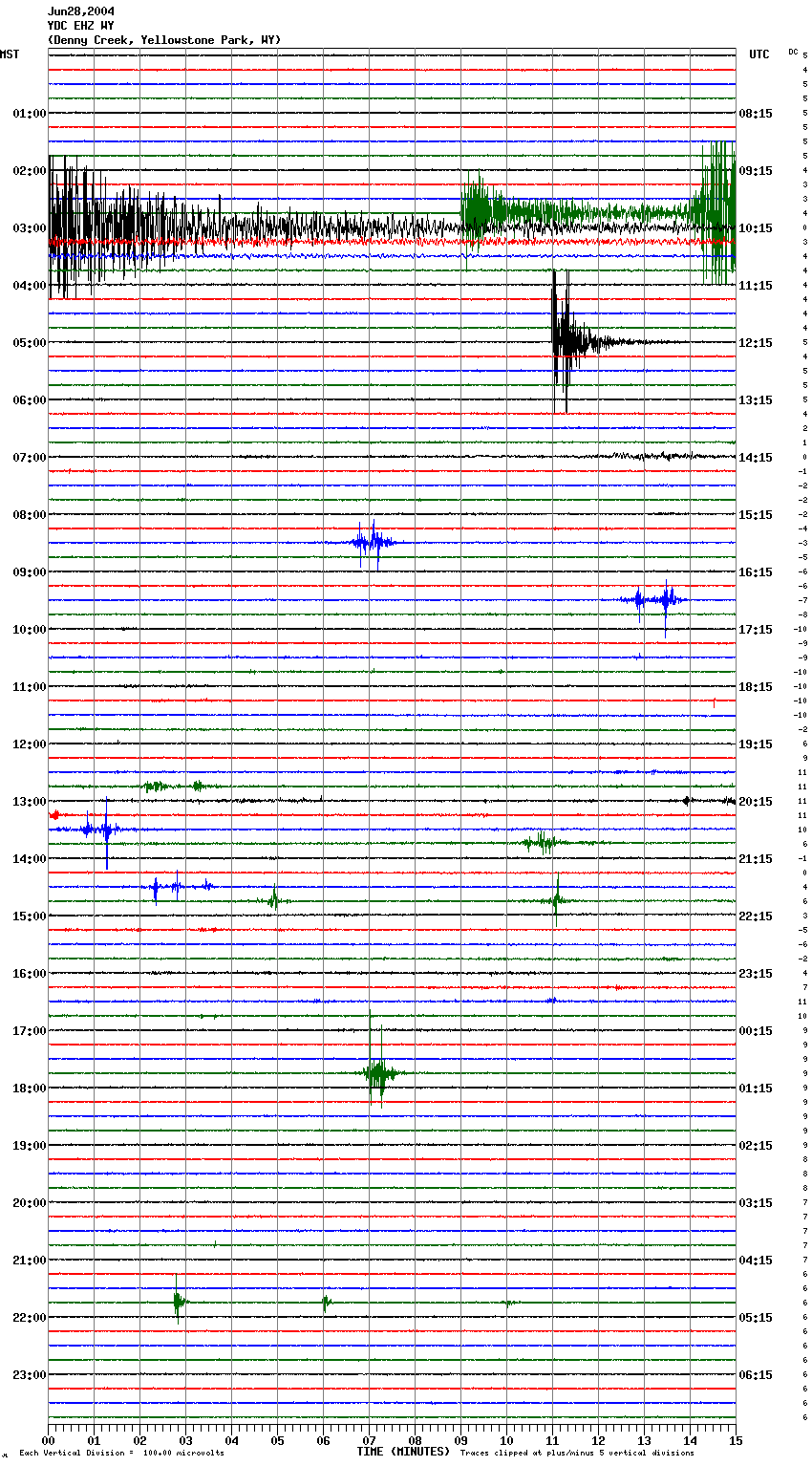Click the "(Denny Creek, Yellowstone Park, WY)" title

[164, 40]
